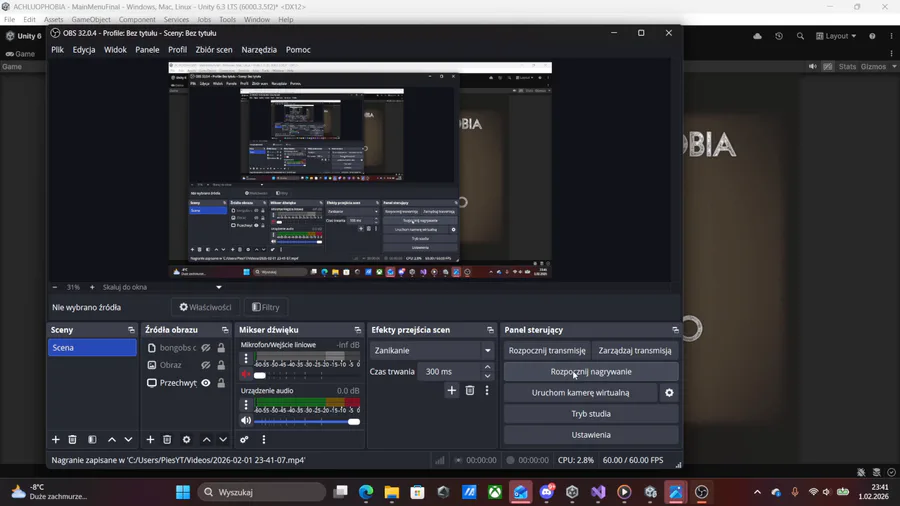
Task: Select Scena in the scenes list
Action: click(x=92, y=348)
